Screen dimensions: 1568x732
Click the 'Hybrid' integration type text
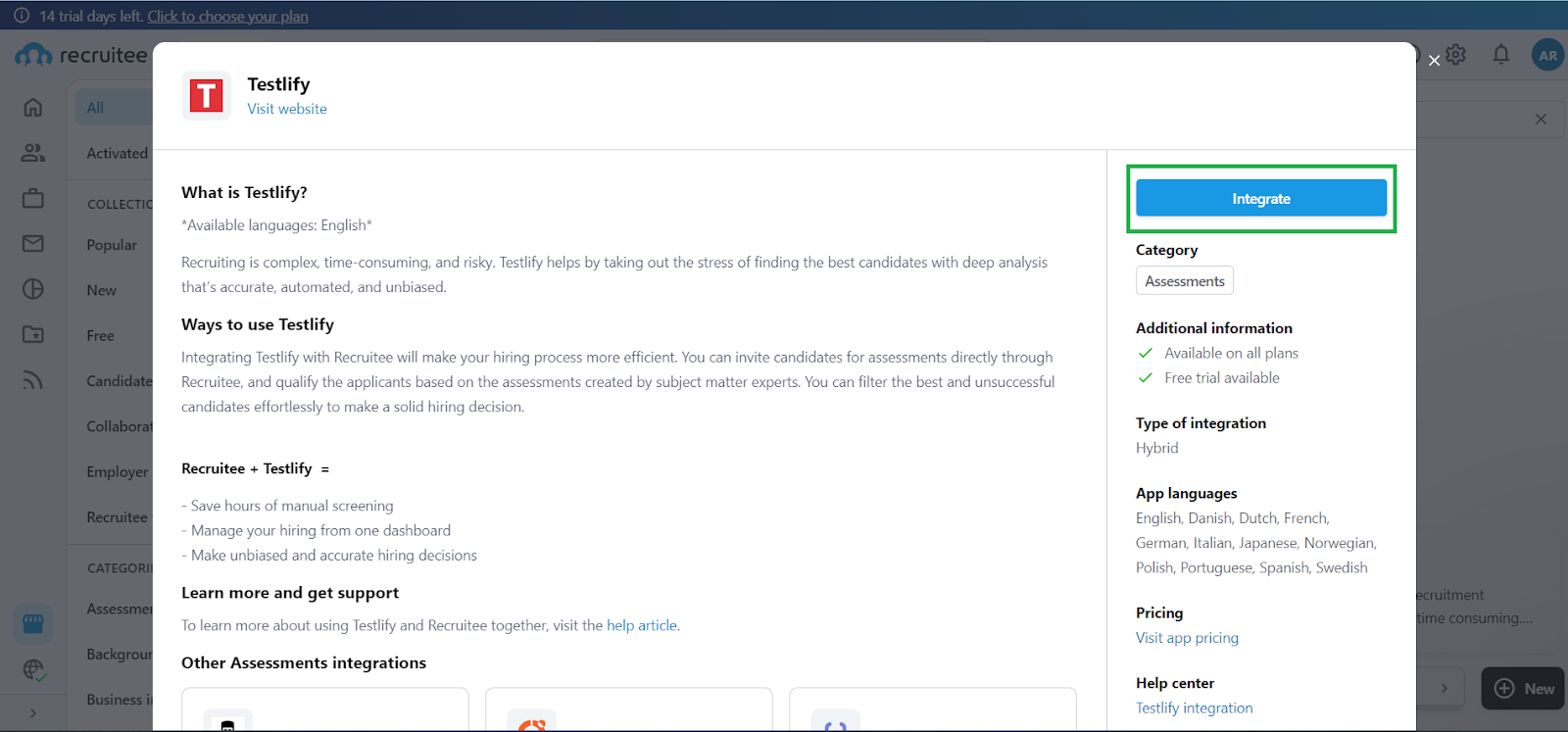tap(1157, 448)
